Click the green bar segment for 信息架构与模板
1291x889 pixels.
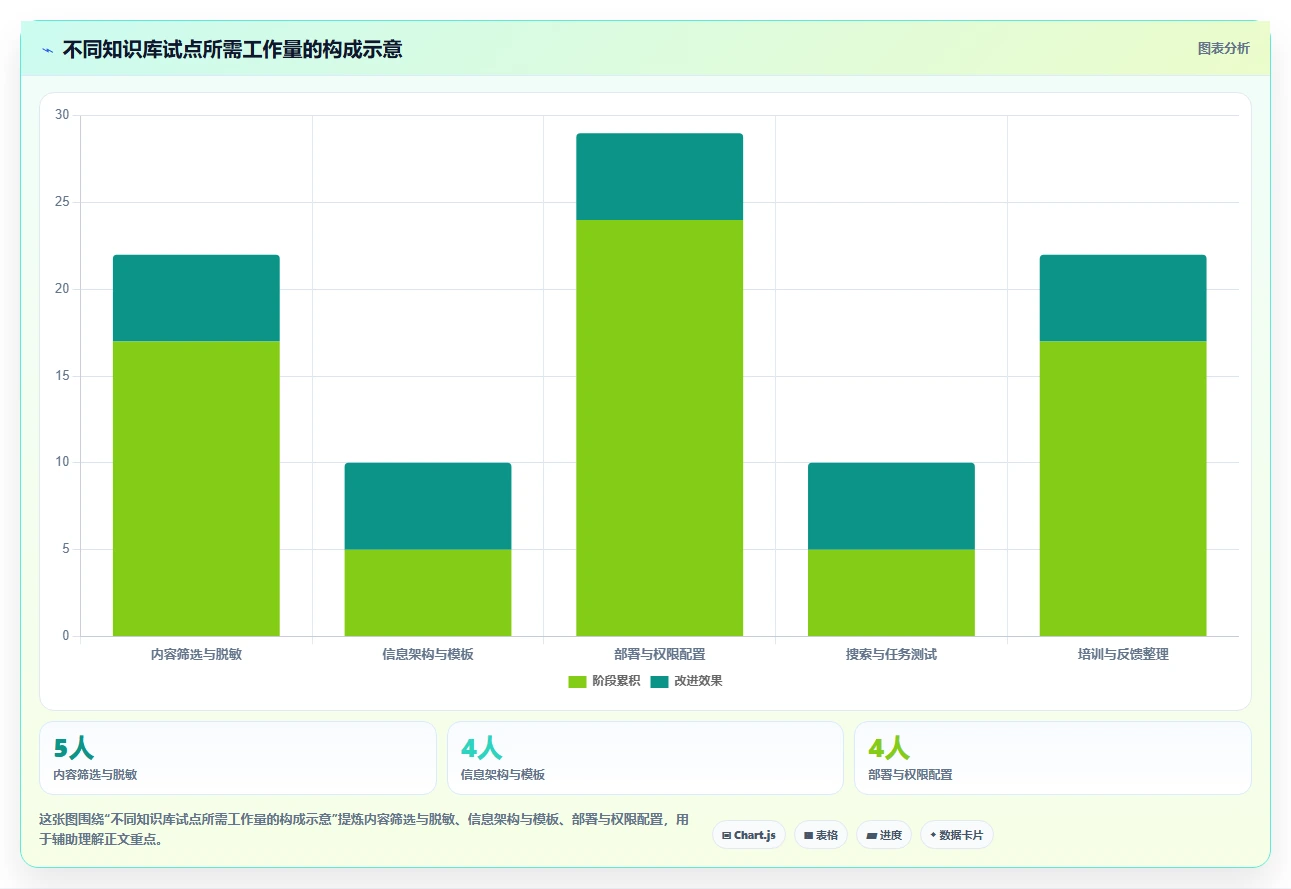428,592
